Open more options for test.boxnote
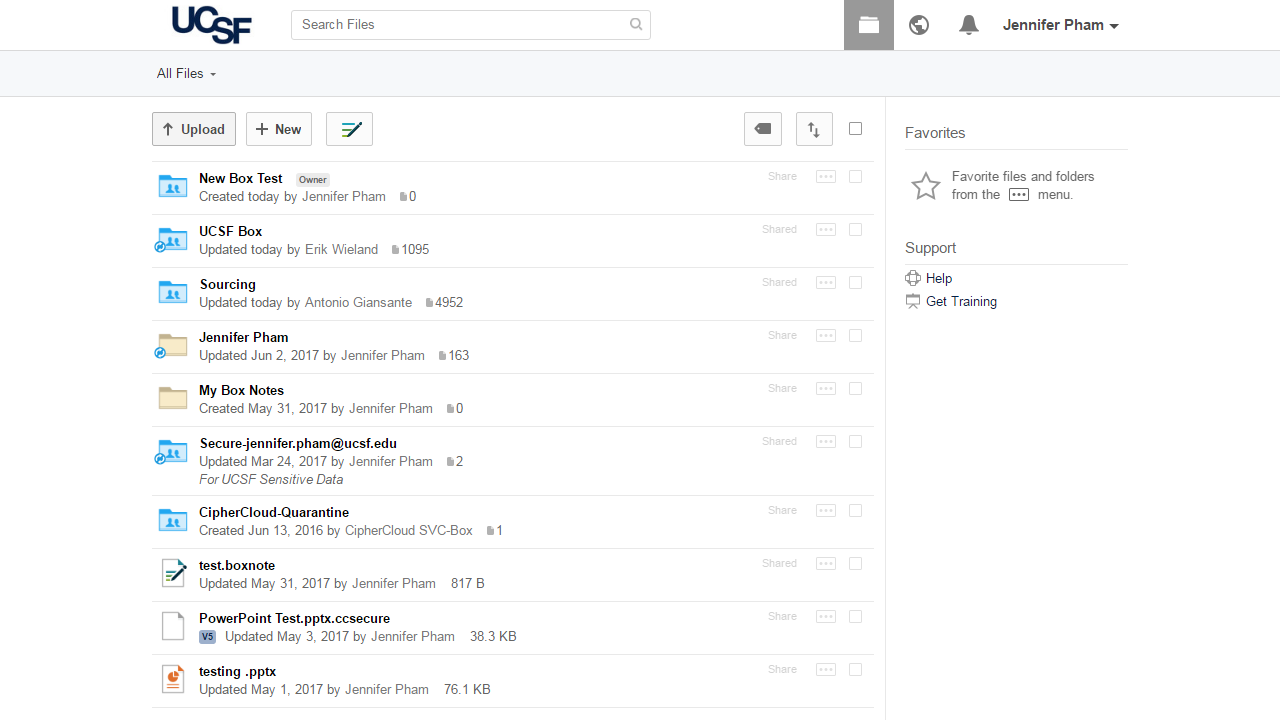This screenshot has height=720, width=1280. pos(826,564)
